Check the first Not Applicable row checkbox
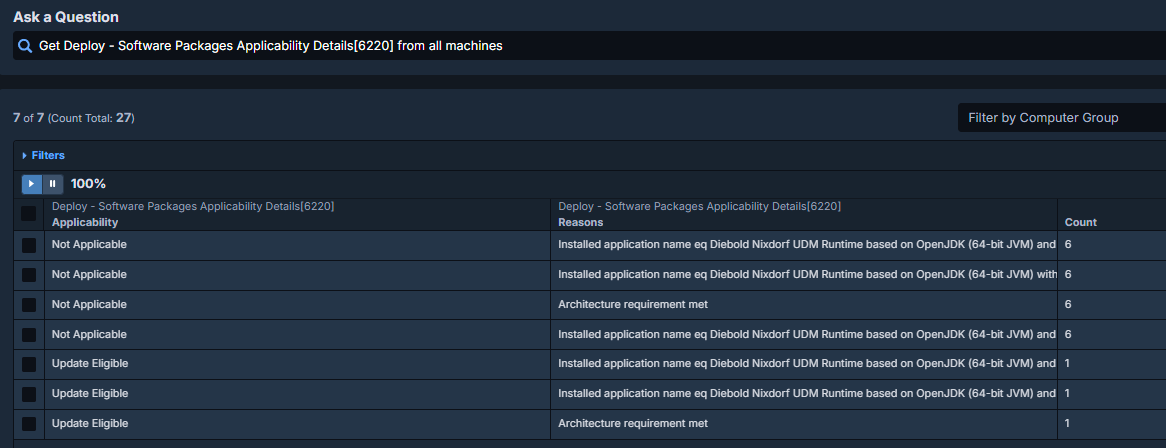Image resolution: width=1166 pixels, height=448 pixels. (x=29, y=245)
